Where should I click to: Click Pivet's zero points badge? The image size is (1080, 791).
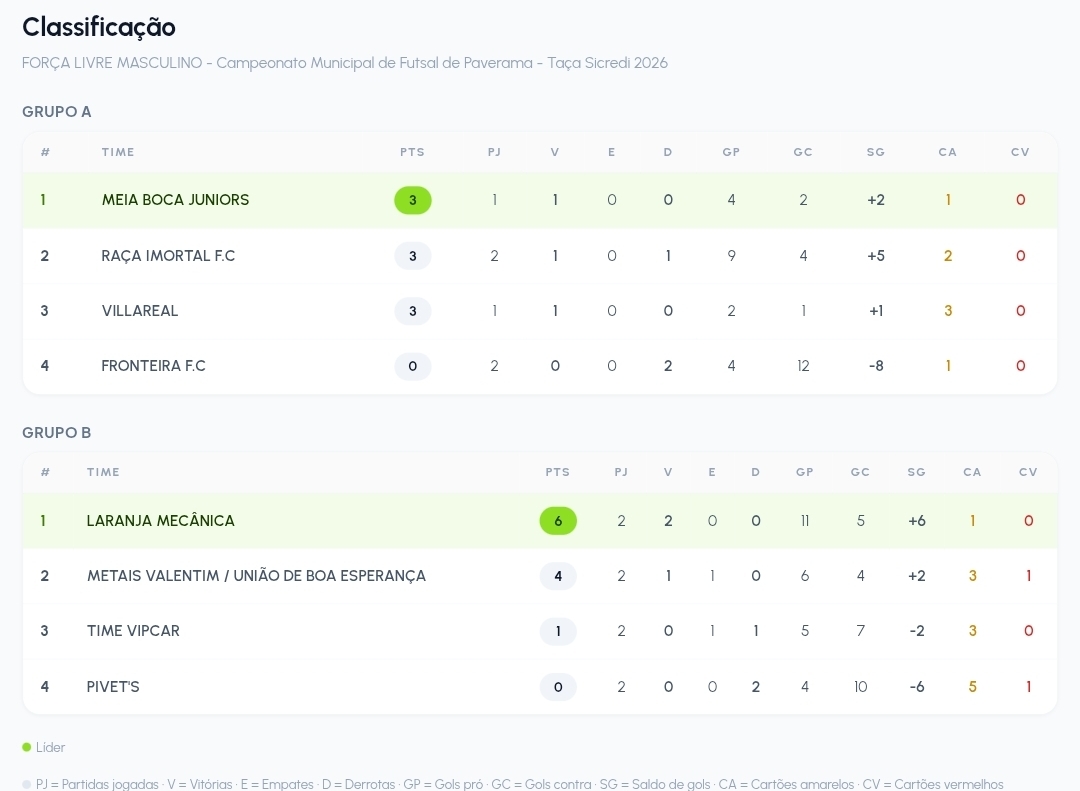pos(558,686)
